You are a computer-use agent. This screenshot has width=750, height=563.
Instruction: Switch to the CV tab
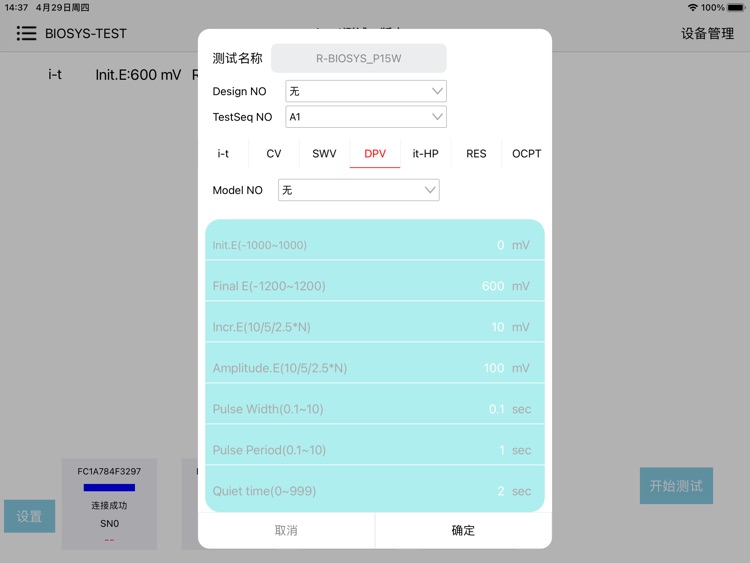click(x=274, y=154)
